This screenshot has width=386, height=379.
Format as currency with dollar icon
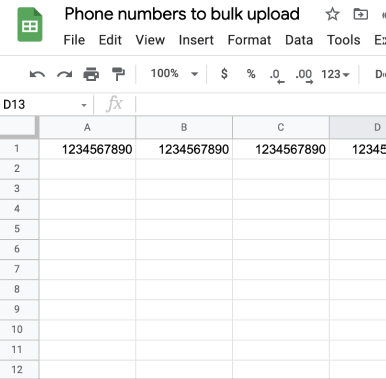pyautogui.click(x=224, y=73)
